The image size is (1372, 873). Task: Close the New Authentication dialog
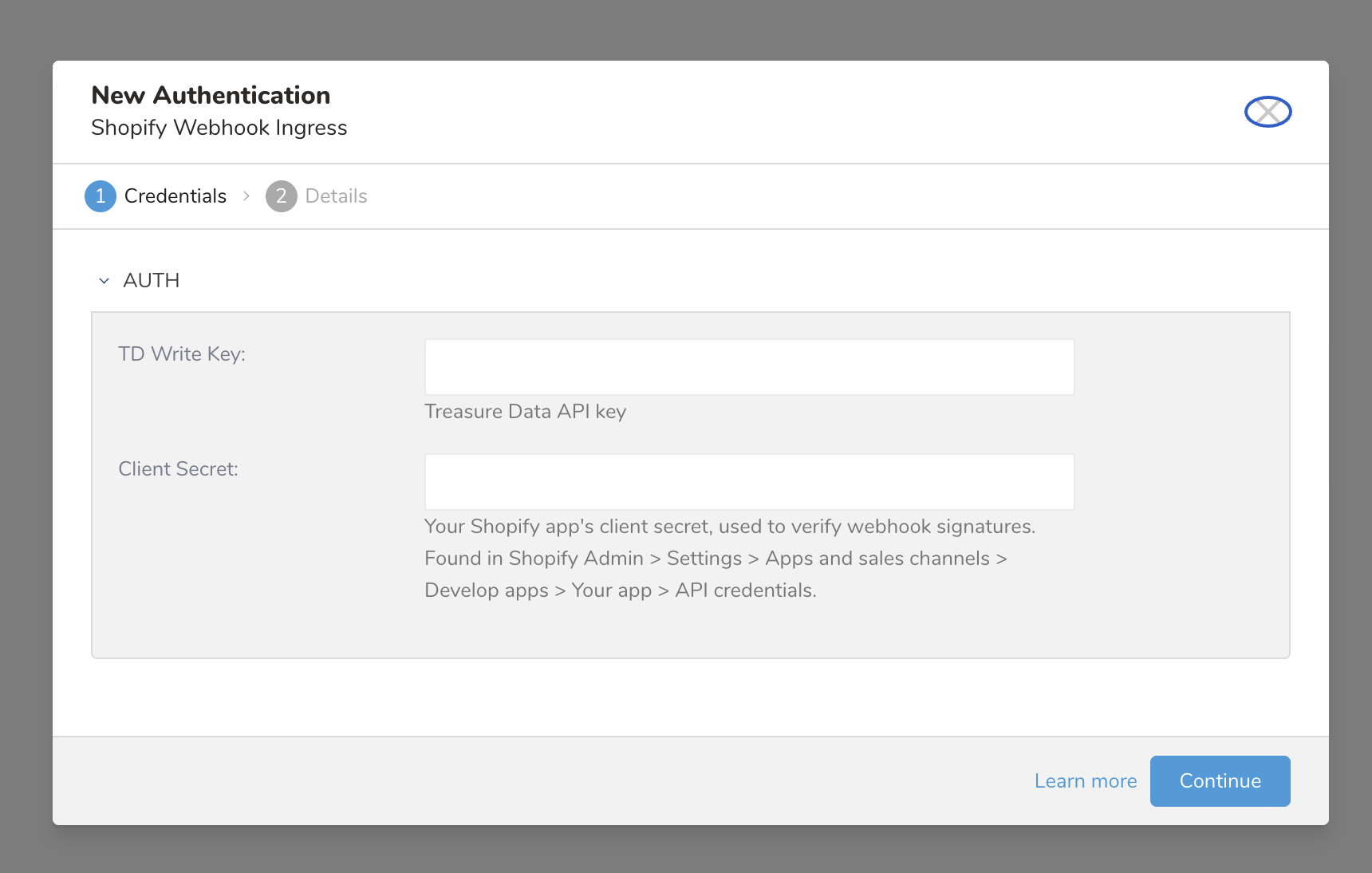[x=1268, y=112]
